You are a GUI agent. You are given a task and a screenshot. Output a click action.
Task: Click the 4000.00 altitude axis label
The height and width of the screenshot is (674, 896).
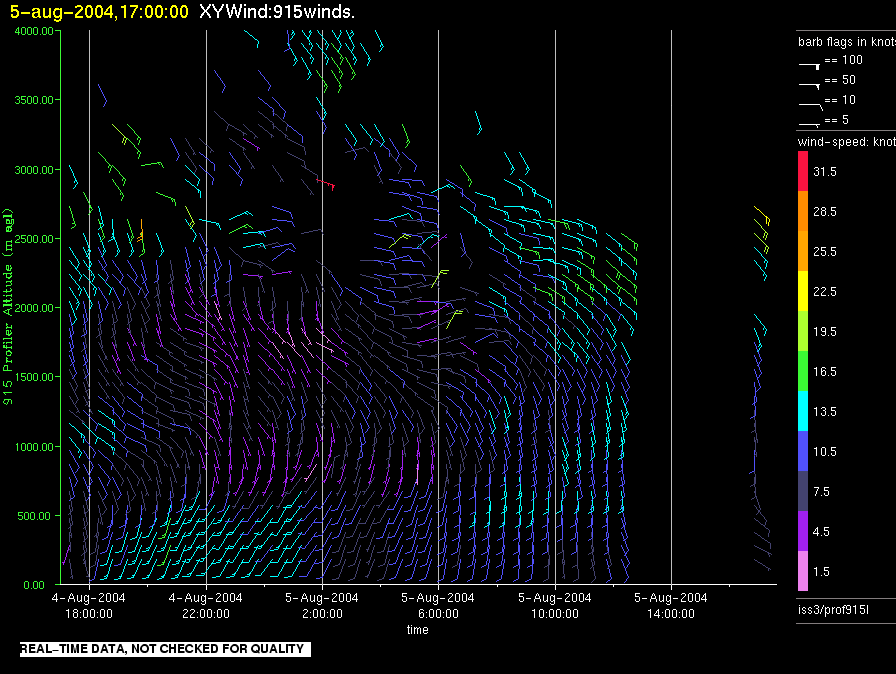coord(34,31)
